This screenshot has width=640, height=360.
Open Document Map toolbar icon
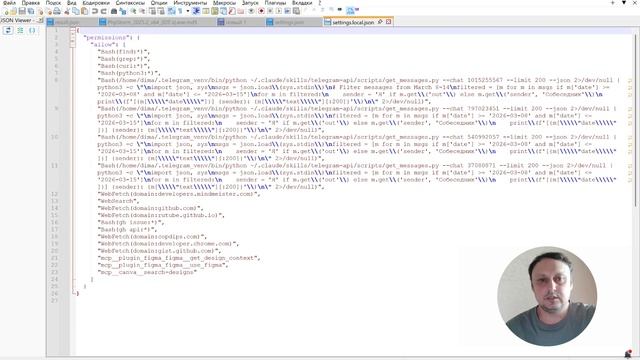(x=215, y=11)
